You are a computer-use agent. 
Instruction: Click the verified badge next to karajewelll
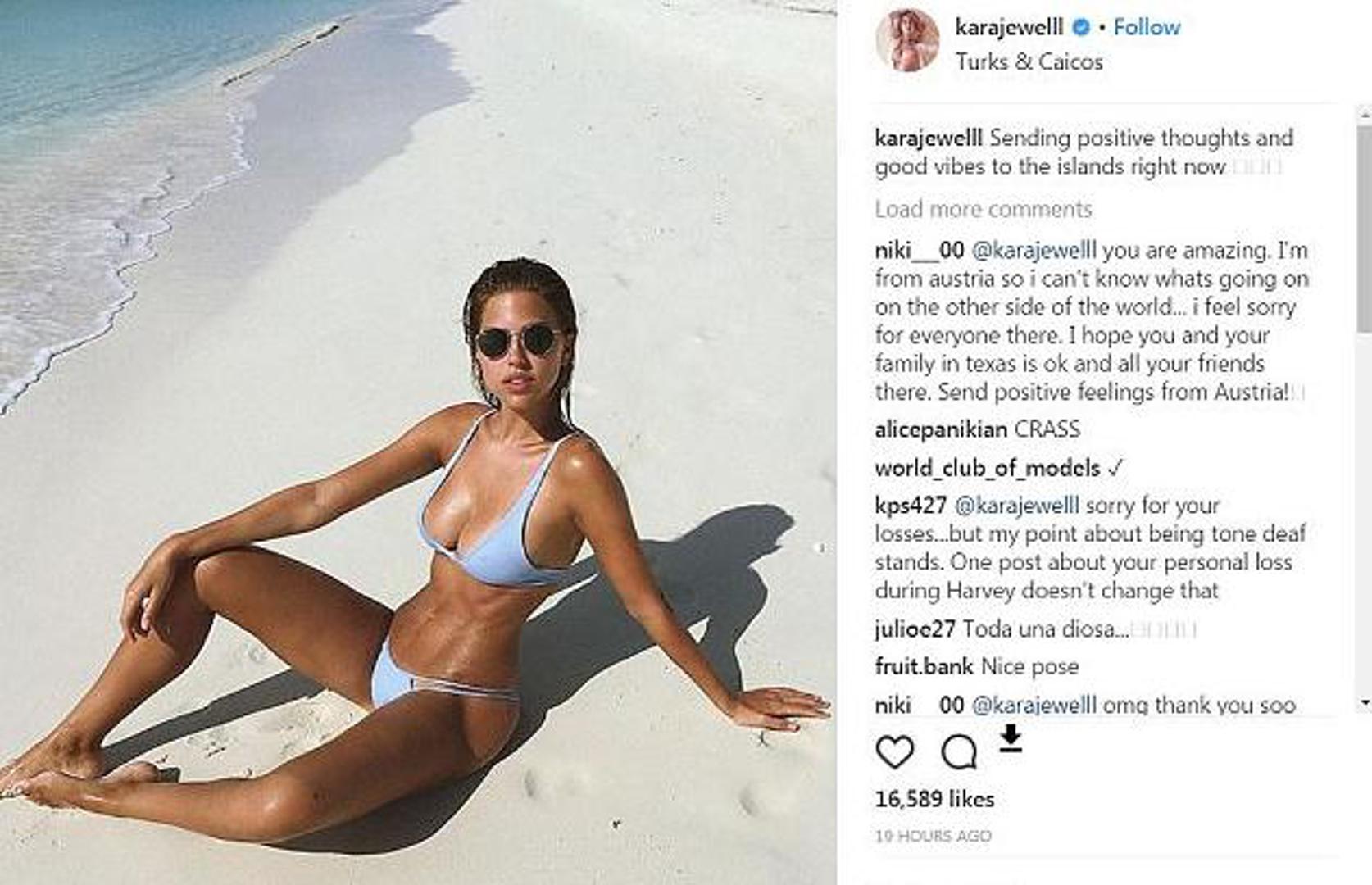tap(1082, 27)
